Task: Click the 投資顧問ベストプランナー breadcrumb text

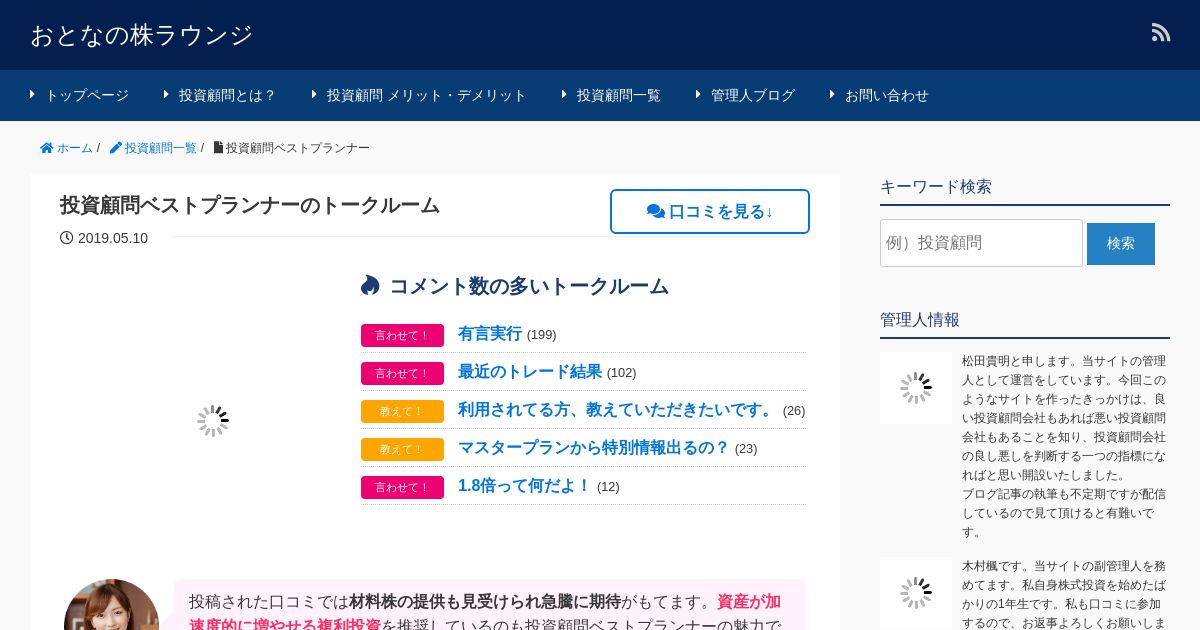Action: click(x=298, y=148)
